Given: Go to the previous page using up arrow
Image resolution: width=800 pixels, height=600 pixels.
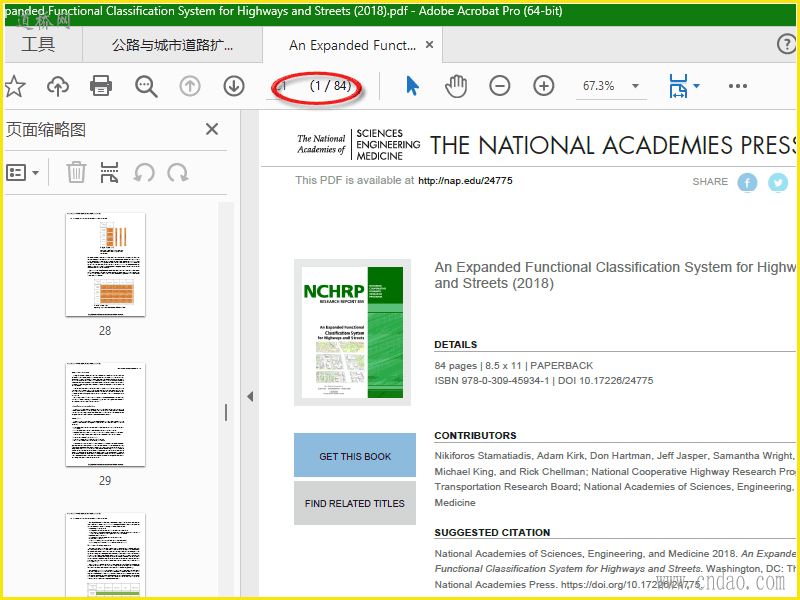Looking at the screenshot, I should coord(190,86).
